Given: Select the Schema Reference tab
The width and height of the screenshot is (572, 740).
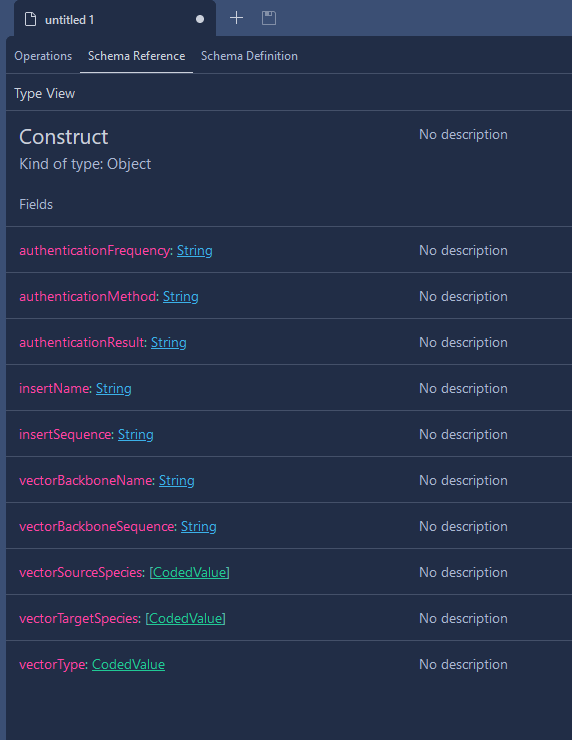Looking at the screenshot, I should (x=136, y=56).
